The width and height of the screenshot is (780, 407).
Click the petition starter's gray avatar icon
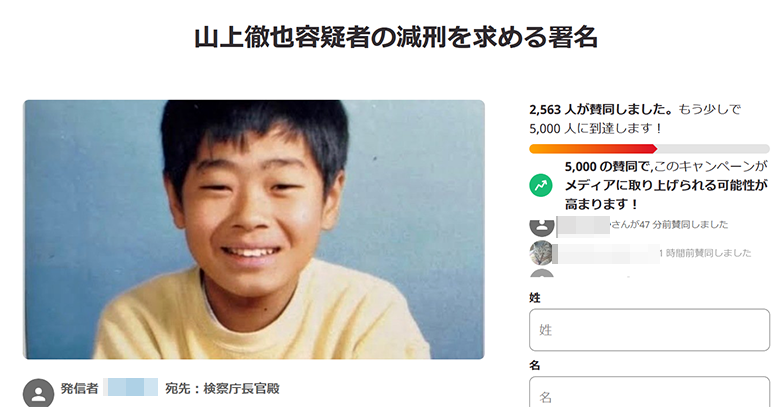pyautogui.click(x=38, y=393)
